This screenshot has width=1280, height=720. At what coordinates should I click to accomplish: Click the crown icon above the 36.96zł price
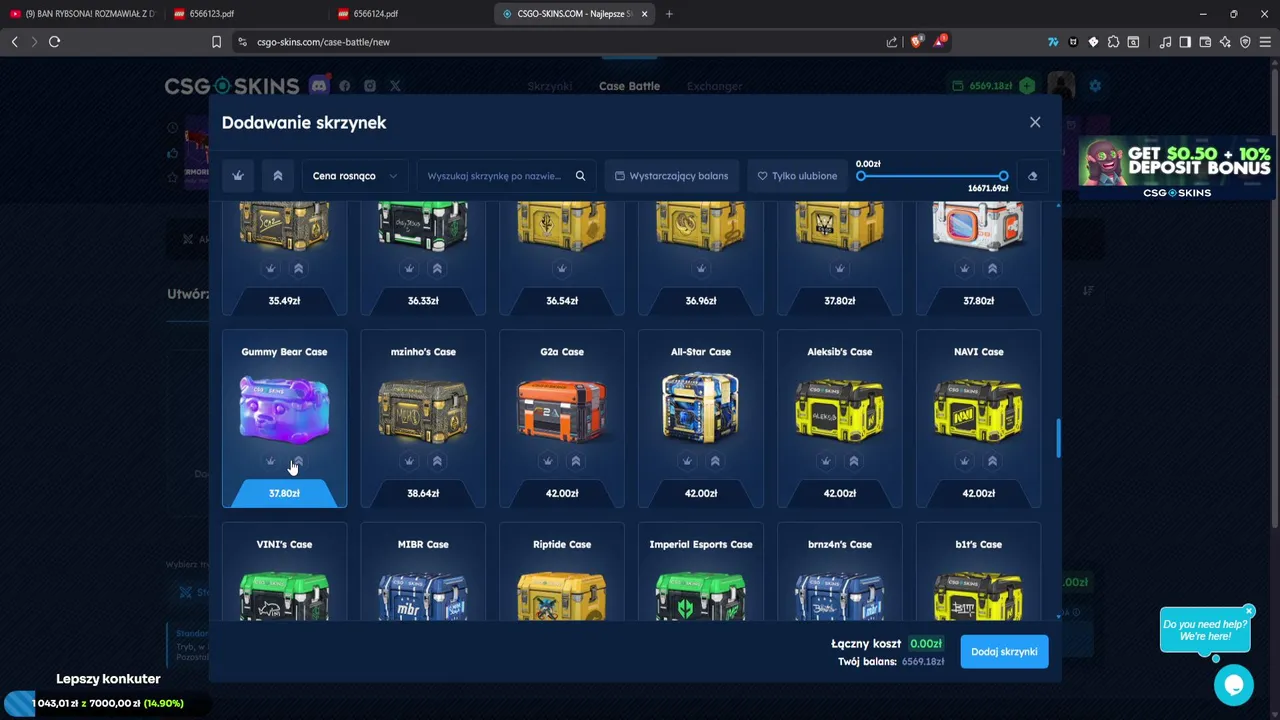point(701,268)
